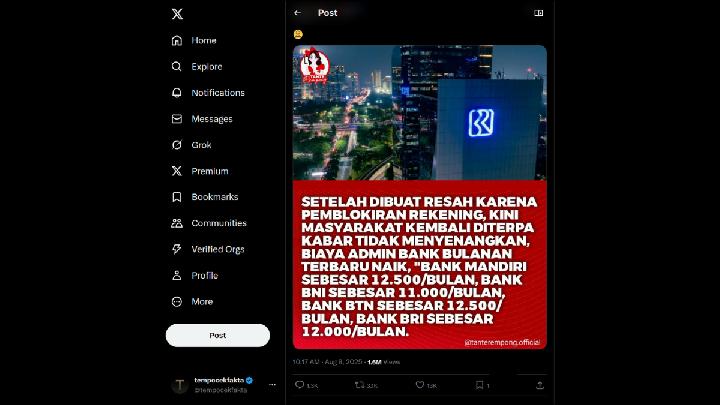Click the X logo icon
The height and width of the screenshot is (405, 720).
coord(177,14)
